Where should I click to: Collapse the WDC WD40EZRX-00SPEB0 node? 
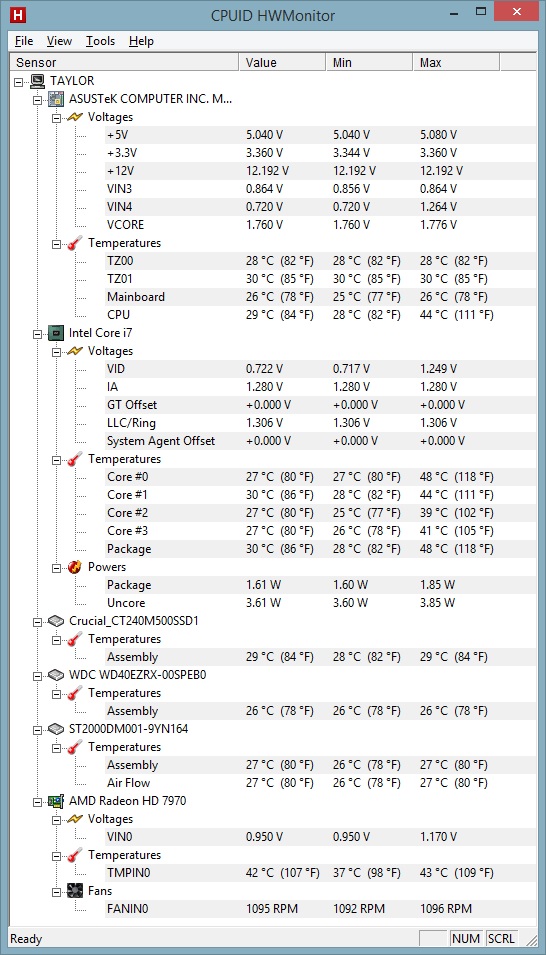[x=38, y=675]
